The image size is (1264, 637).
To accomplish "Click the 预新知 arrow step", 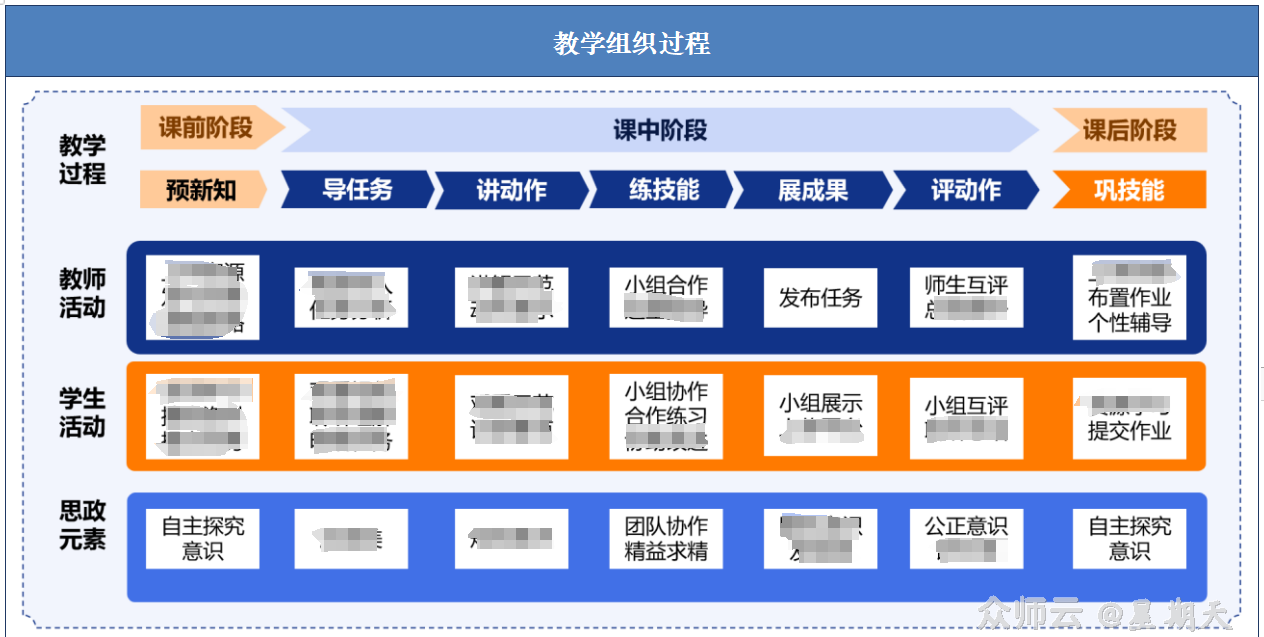I will [200, 190].
